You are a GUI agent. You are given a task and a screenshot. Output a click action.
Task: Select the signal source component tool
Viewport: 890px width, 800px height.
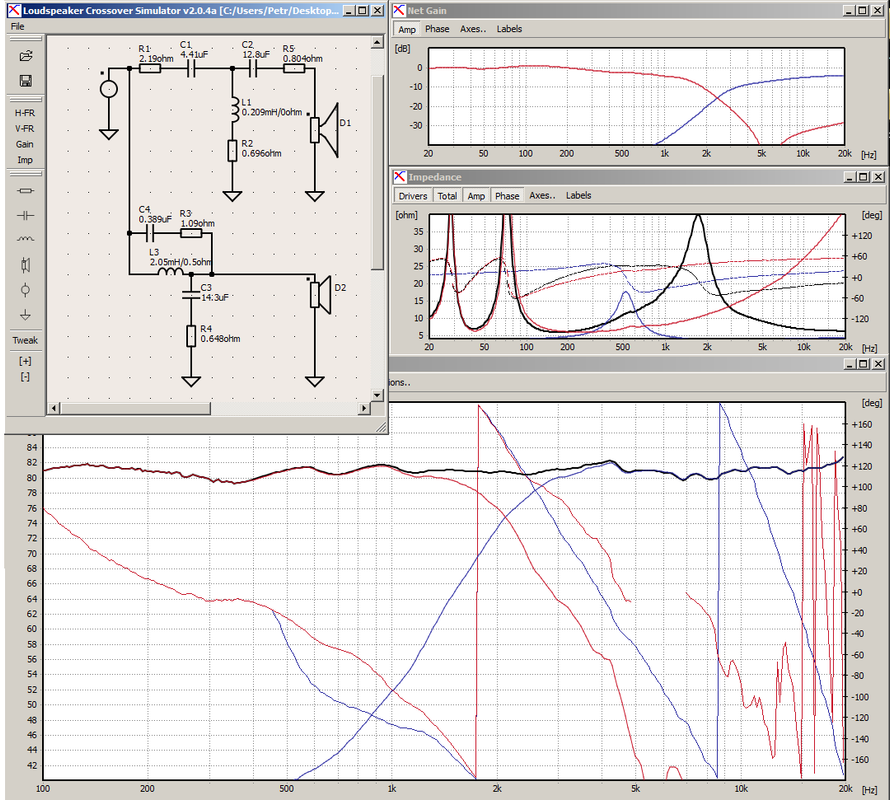(x=26, y=290)
